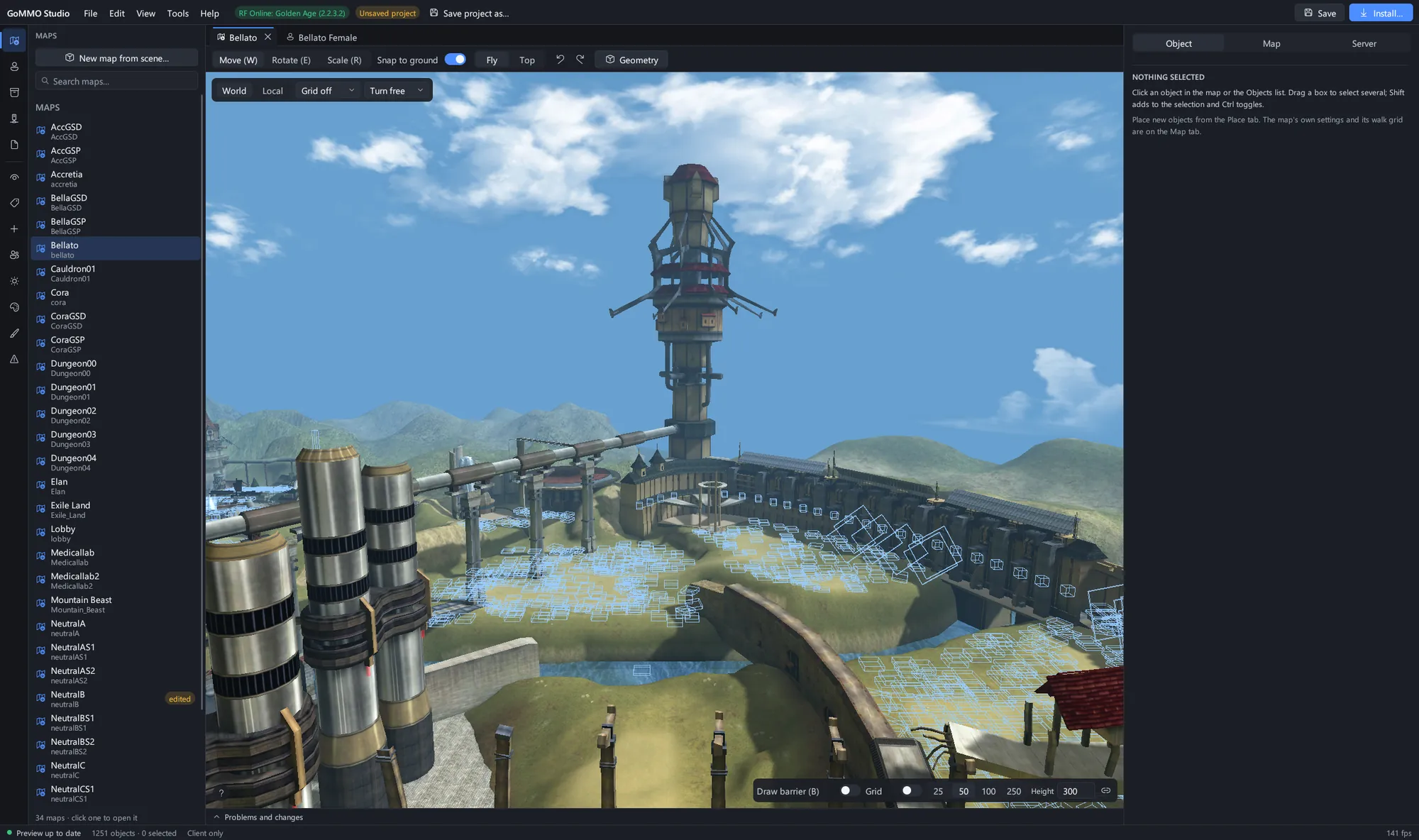Open the archive box sidebar icon
1419x840 pixels.
14,93
